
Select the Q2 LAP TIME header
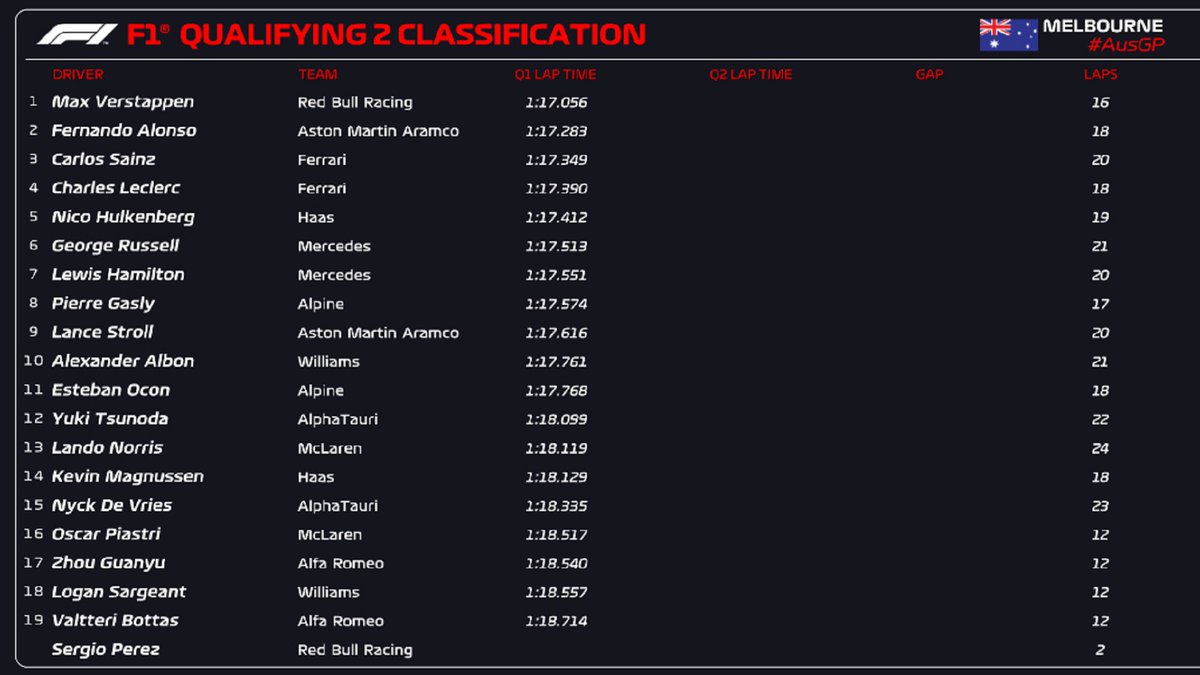(x=750, y=74)
